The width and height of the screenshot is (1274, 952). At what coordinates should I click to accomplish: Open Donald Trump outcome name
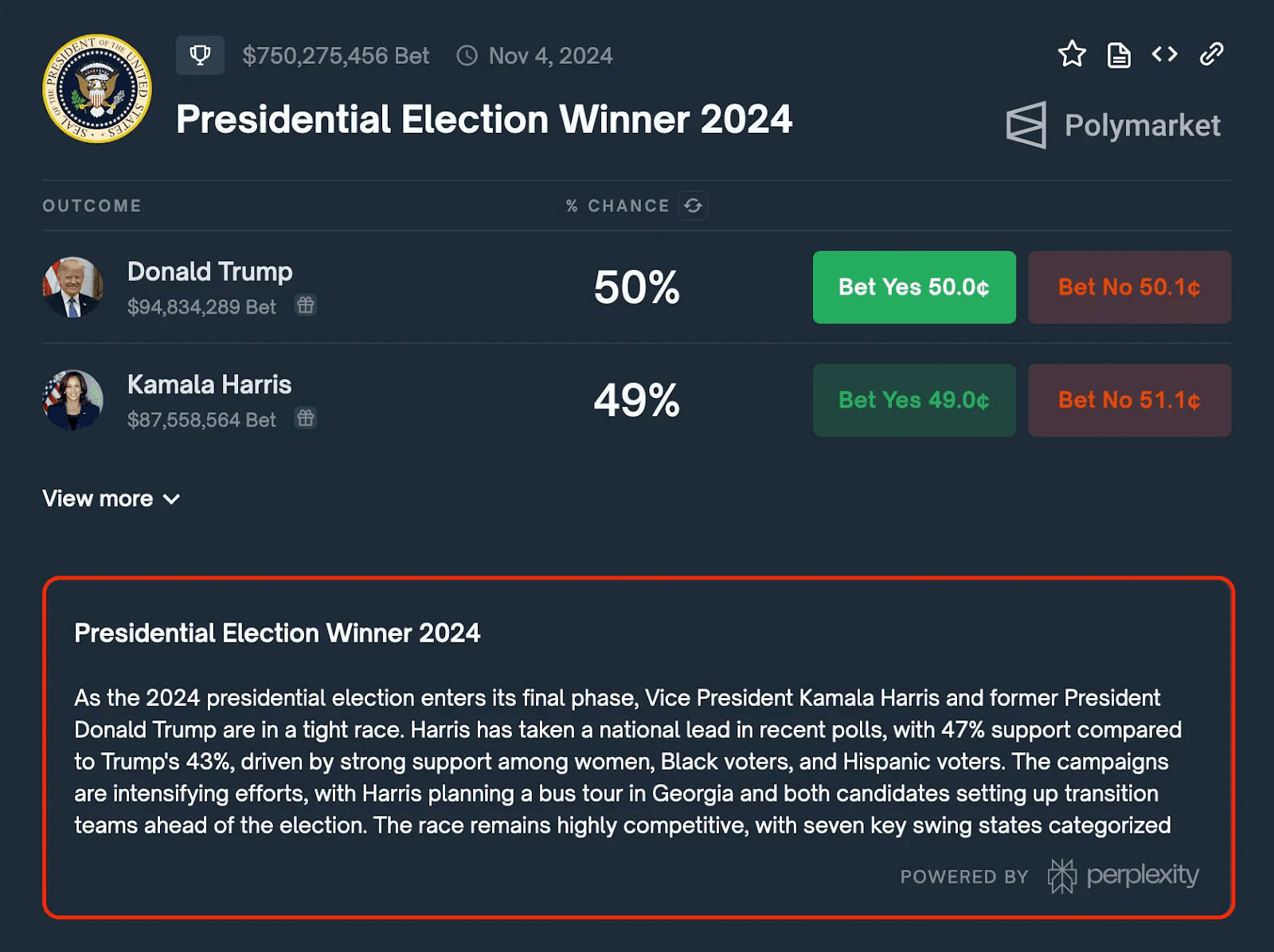coord(210,272)
